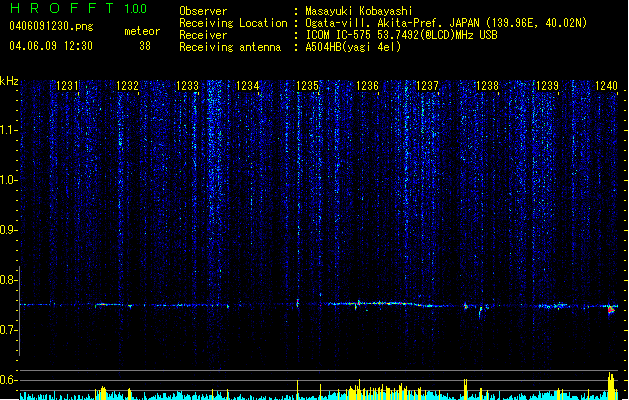Click the kHz axis unit label
This screenshot has height=400, width=629.
[9, 81]
